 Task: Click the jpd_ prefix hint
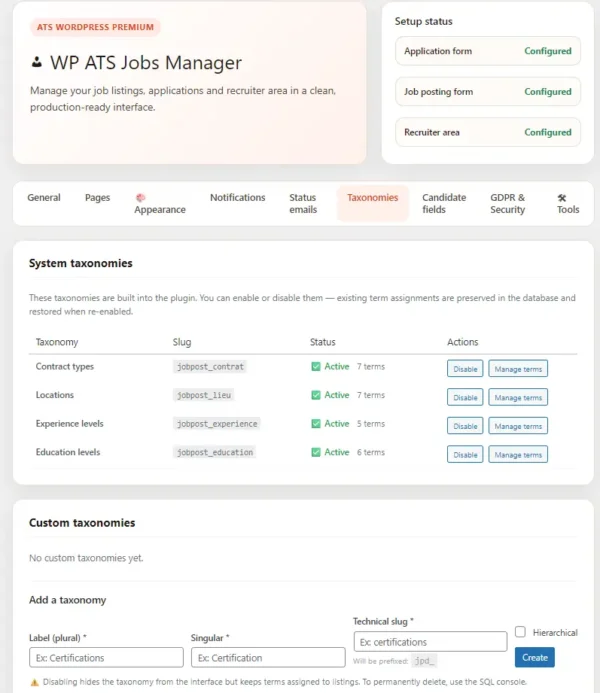[x=424, y=661]
